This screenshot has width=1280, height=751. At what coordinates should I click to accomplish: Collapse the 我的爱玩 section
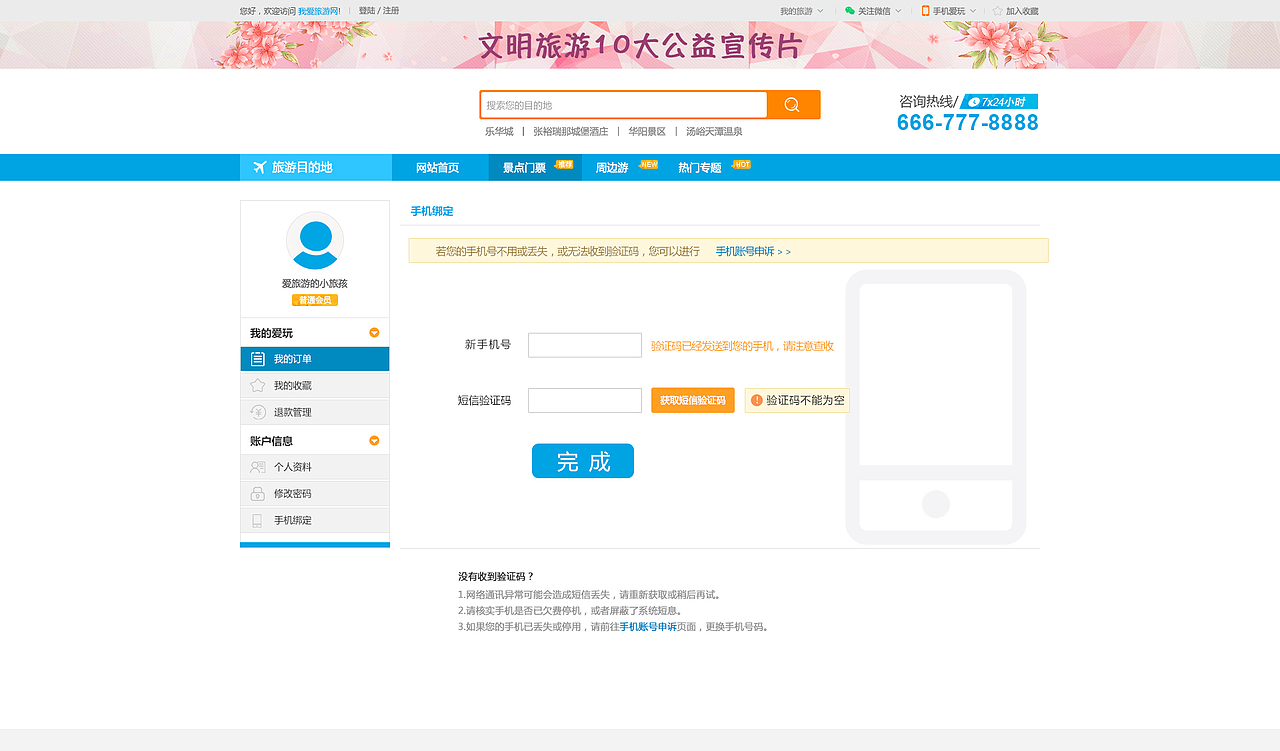[x=374, y=332]
